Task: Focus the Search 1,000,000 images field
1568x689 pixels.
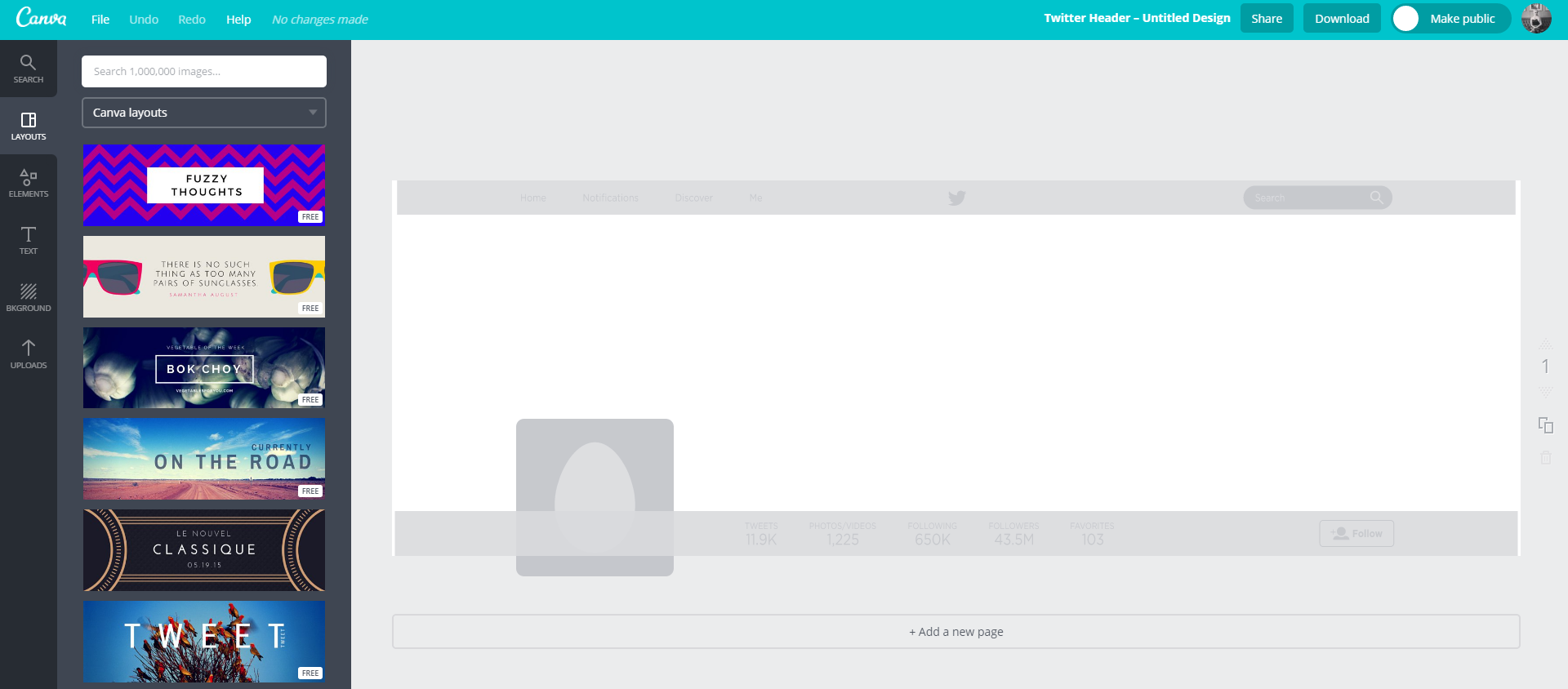Action: [204, 72]
